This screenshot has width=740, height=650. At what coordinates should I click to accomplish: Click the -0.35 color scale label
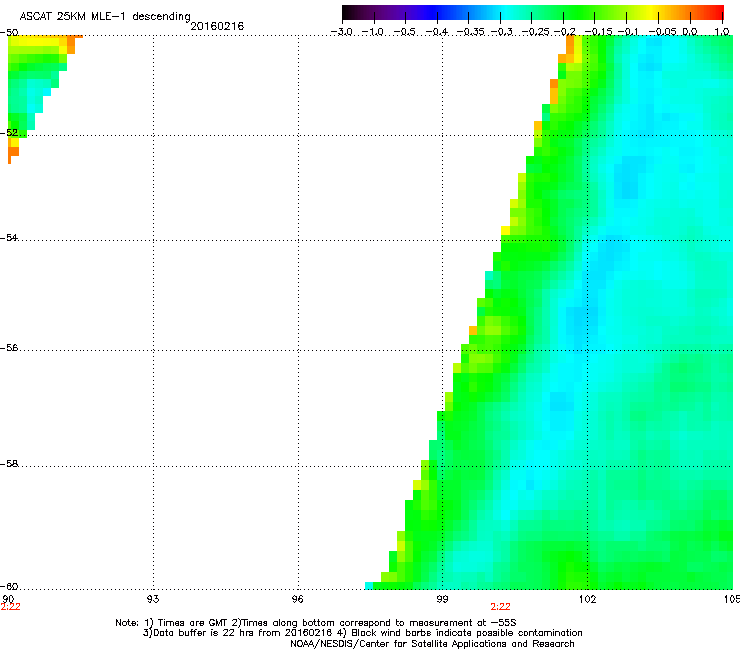coord(471,32)
